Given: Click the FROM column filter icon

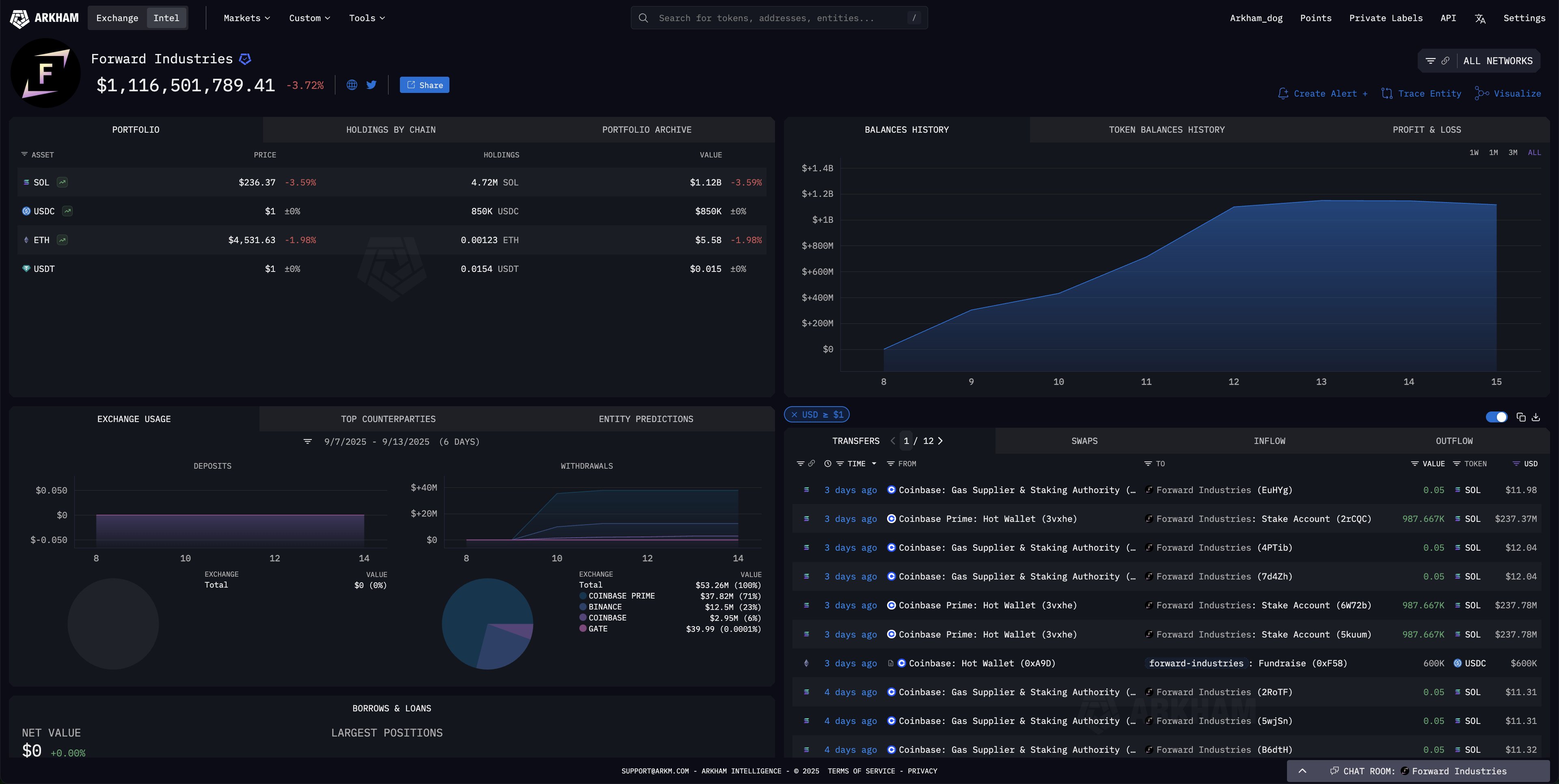Looking at the screenshot, I should click(x=890, y=463).
